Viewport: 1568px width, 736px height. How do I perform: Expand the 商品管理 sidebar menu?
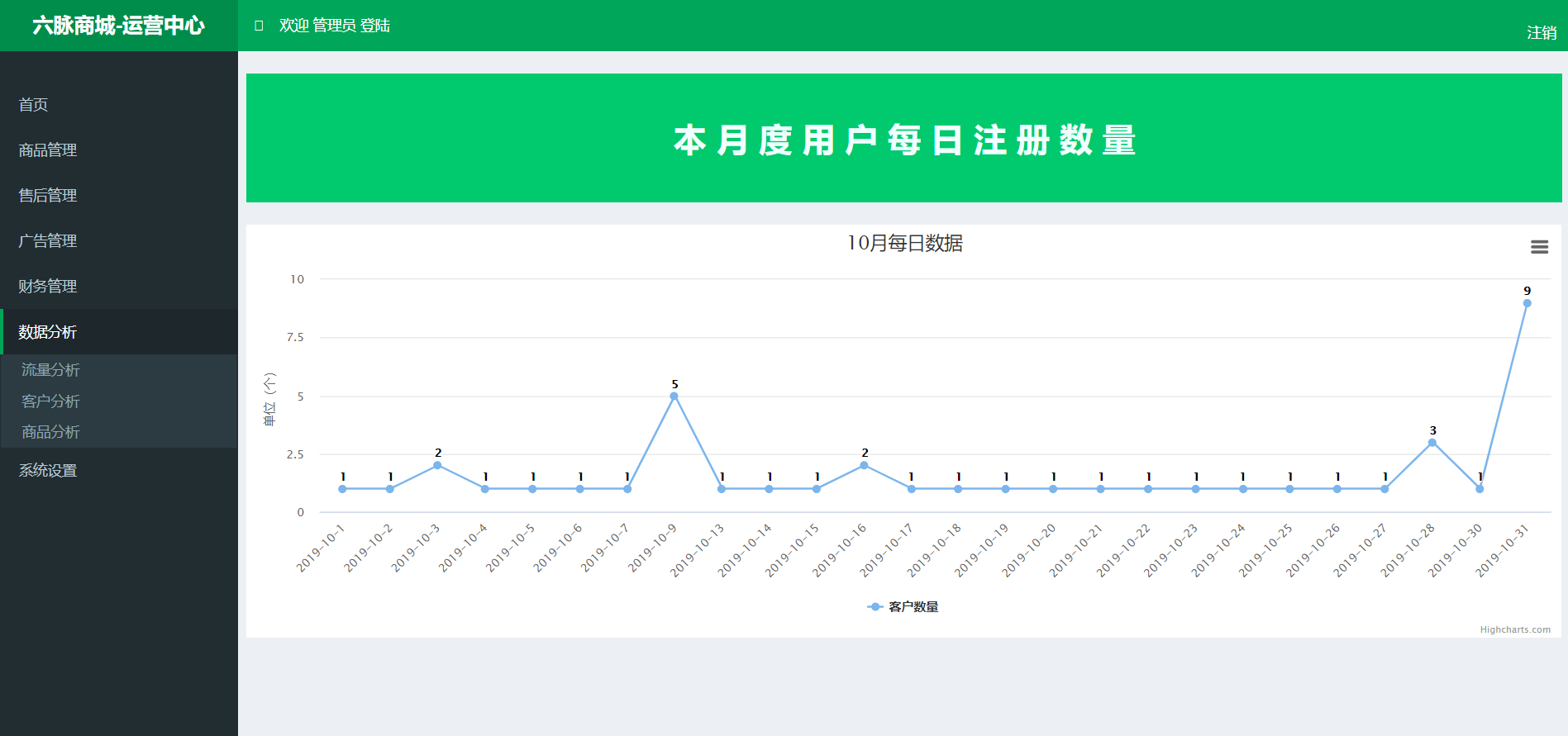(x=48, y=150)
